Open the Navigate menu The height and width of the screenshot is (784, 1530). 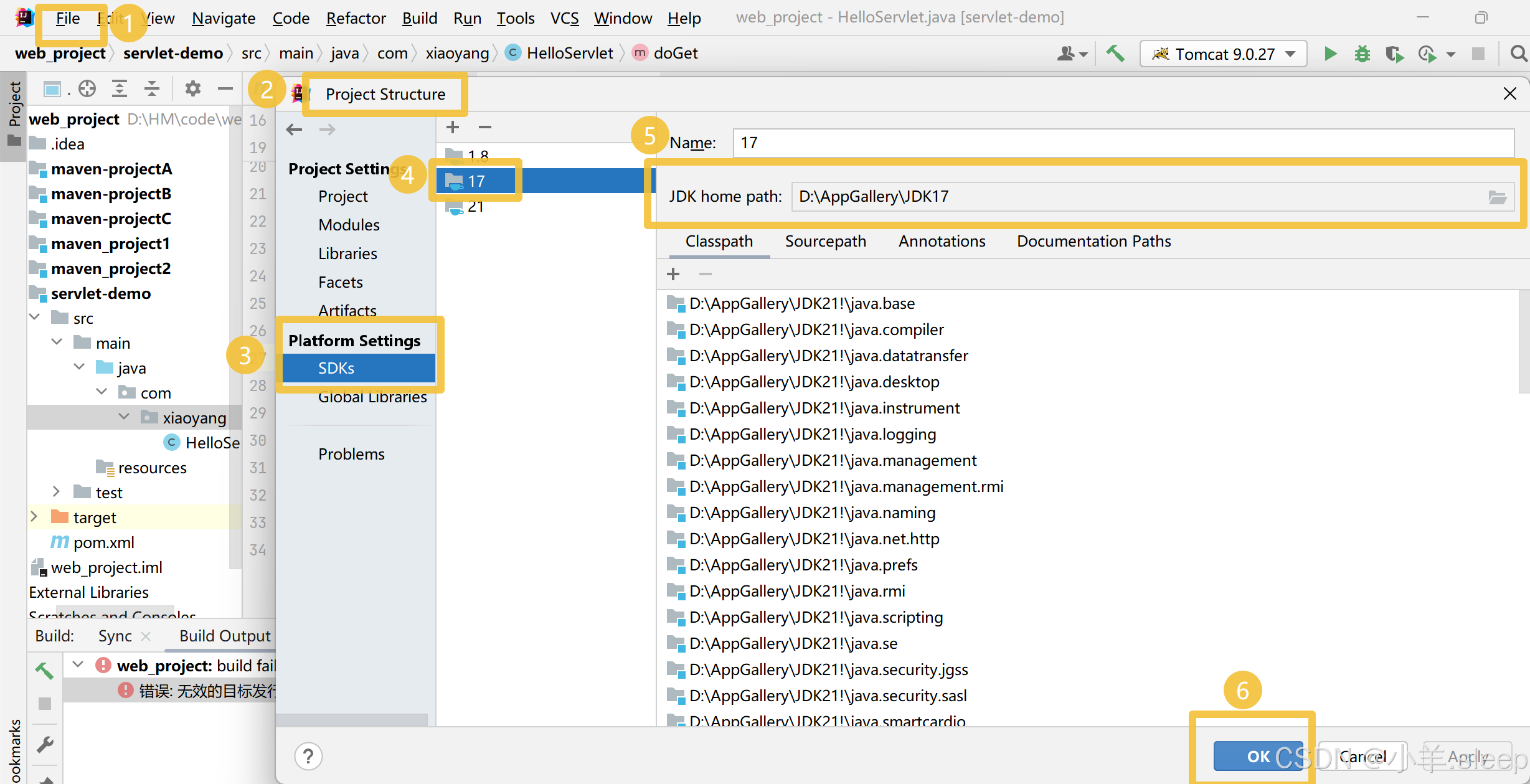tap(223, 18)
